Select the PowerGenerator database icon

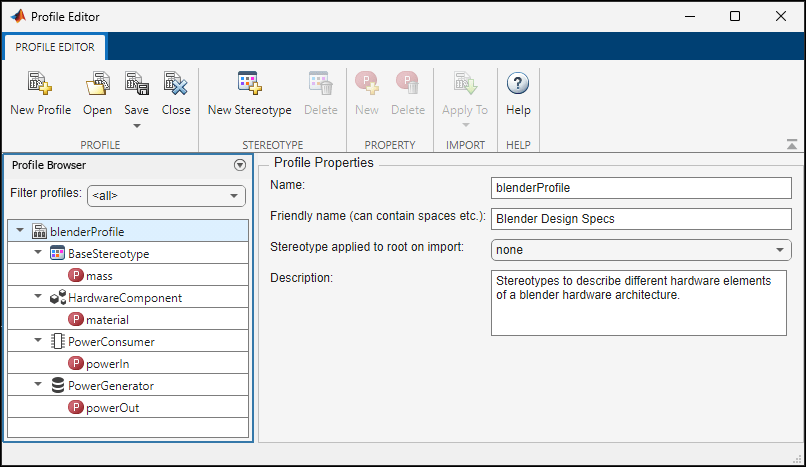(58, 385)
